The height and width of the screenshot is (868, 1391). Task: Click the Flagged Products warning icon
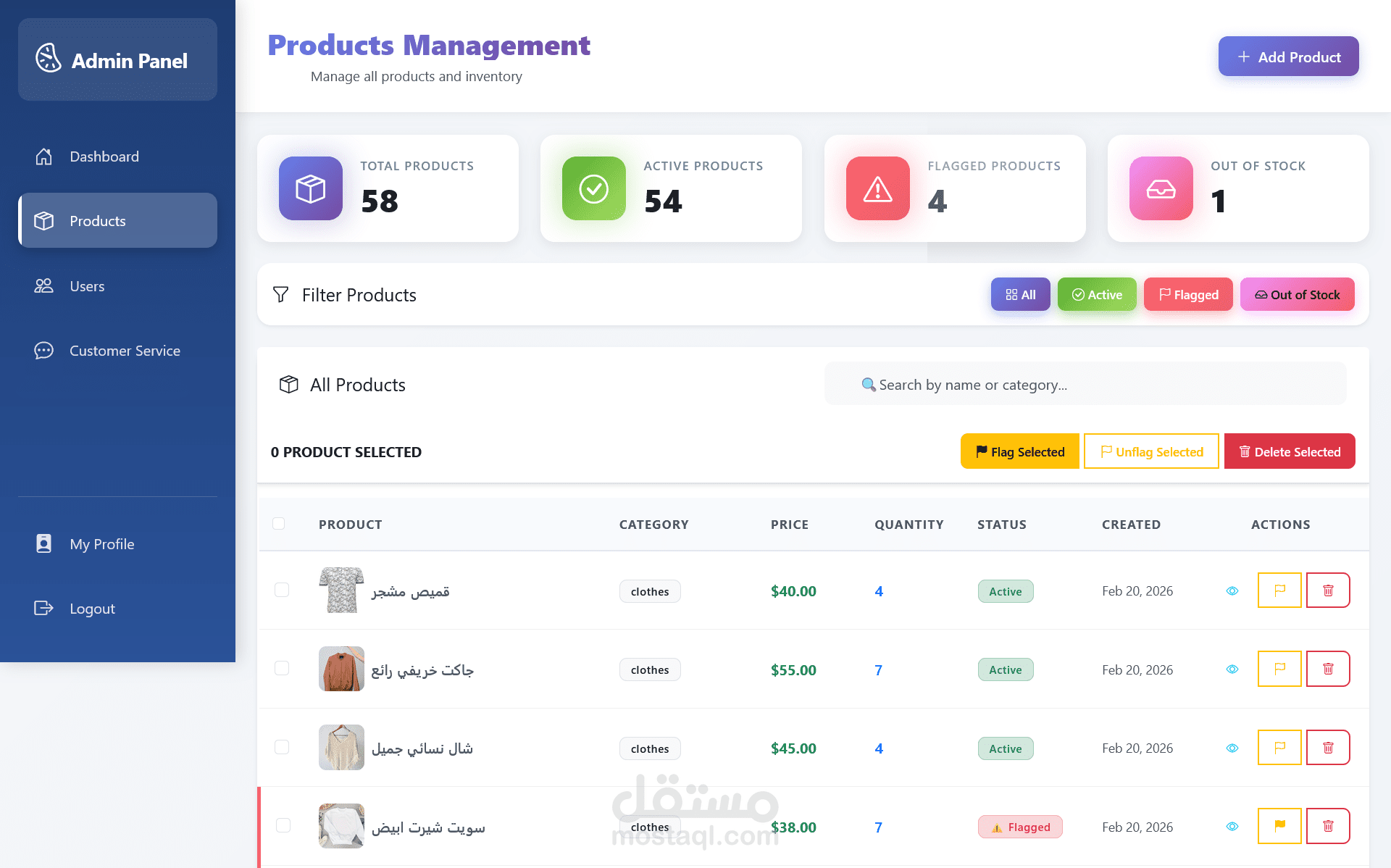(x=877, y=188)
